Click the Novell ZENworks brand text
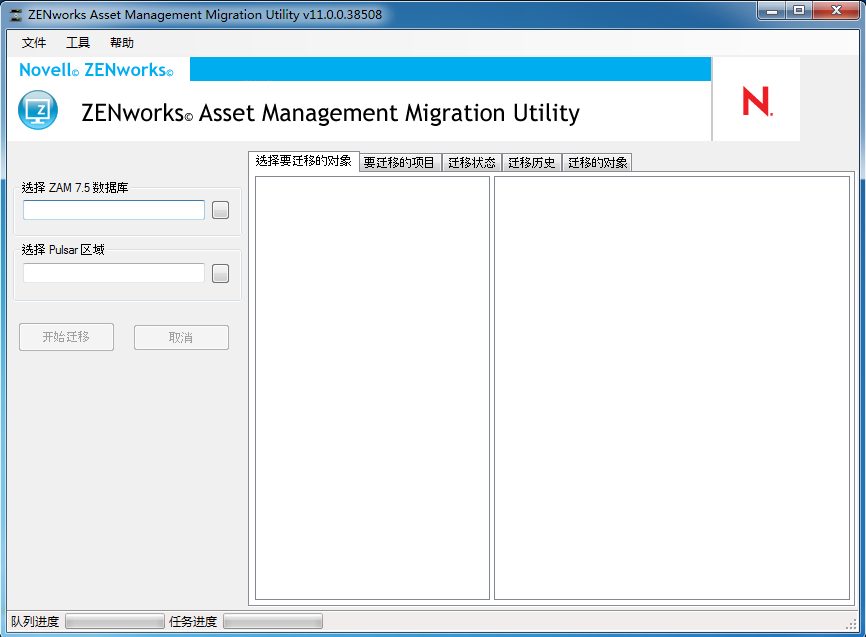This screenshot has height=637, width=866. [x=96, y=70]
